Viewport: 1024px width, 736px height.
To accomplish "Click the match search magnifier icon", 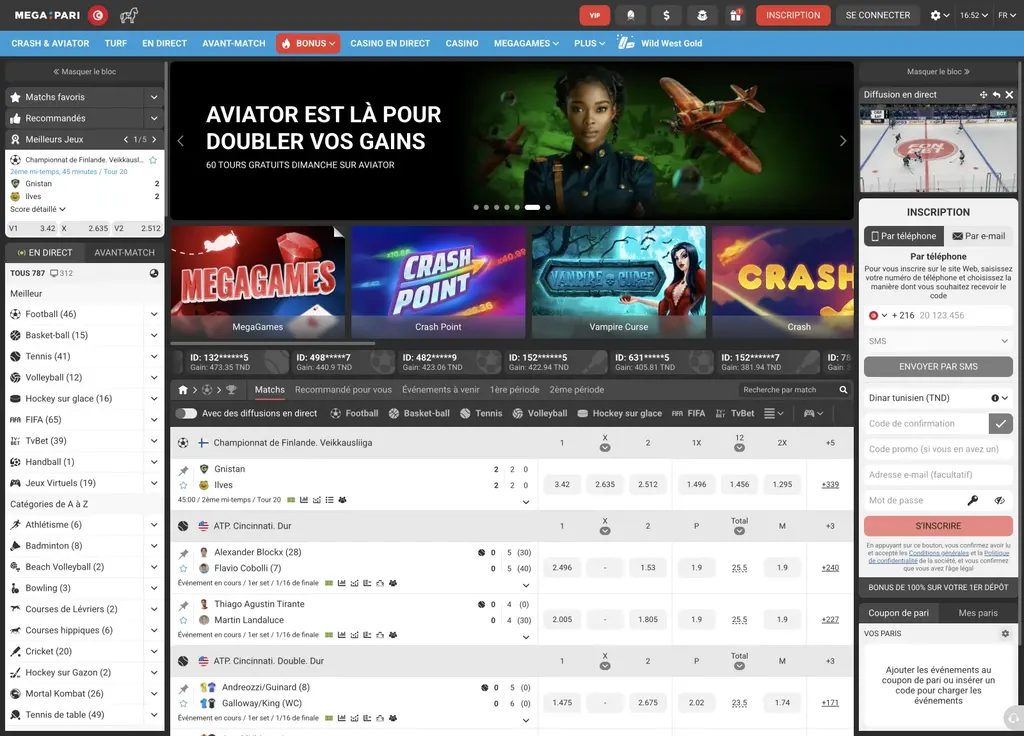I will tap(843, 390).
